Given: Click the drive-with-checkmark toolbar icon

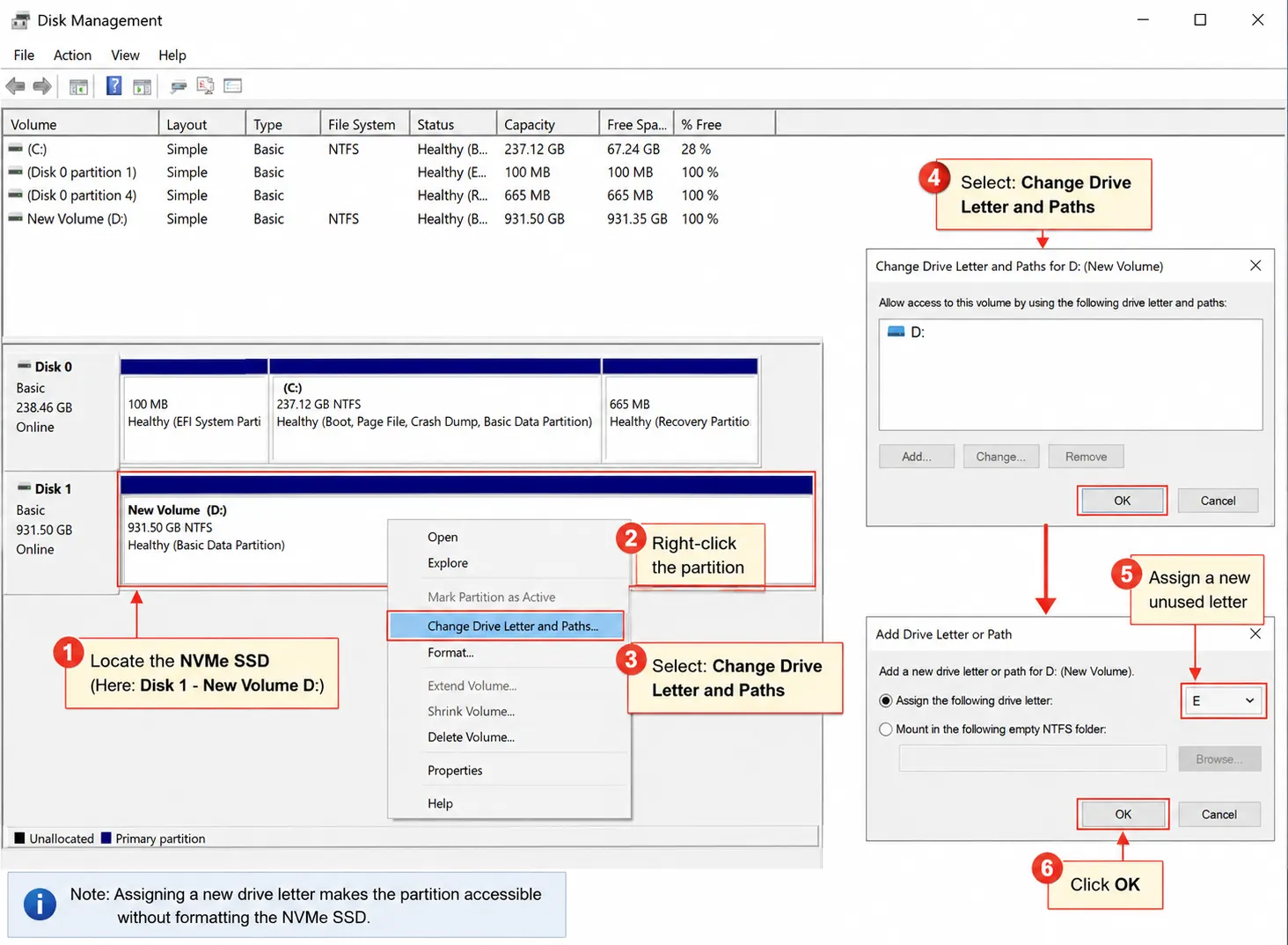Looking at the screenshot, I should pyautogui.click(x=178, y=86).
